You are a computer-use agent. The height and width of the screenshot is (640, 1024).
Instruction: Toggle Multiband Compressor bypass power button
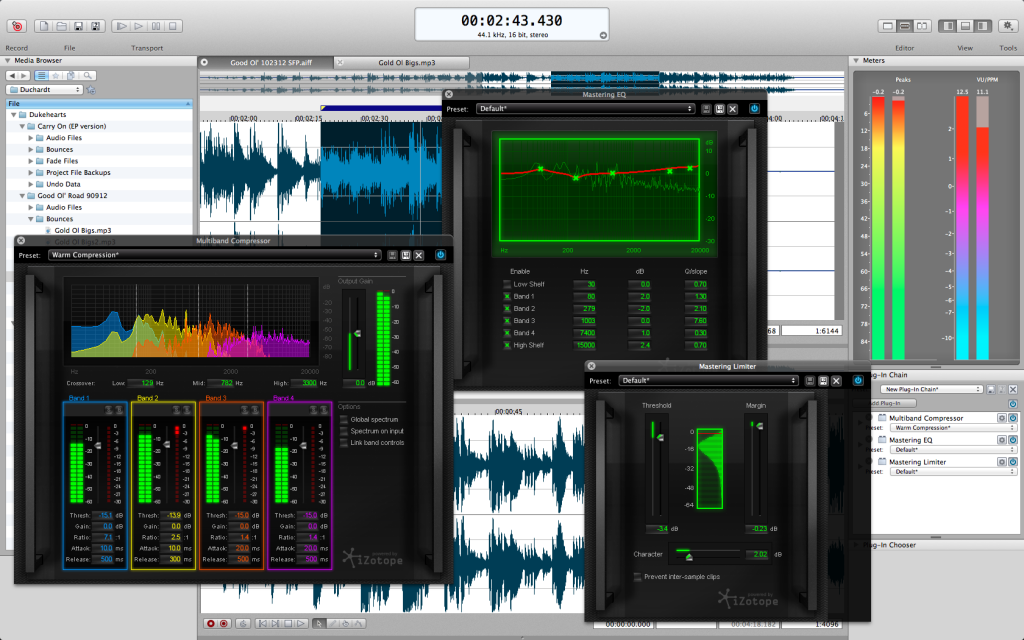(440, 255)
